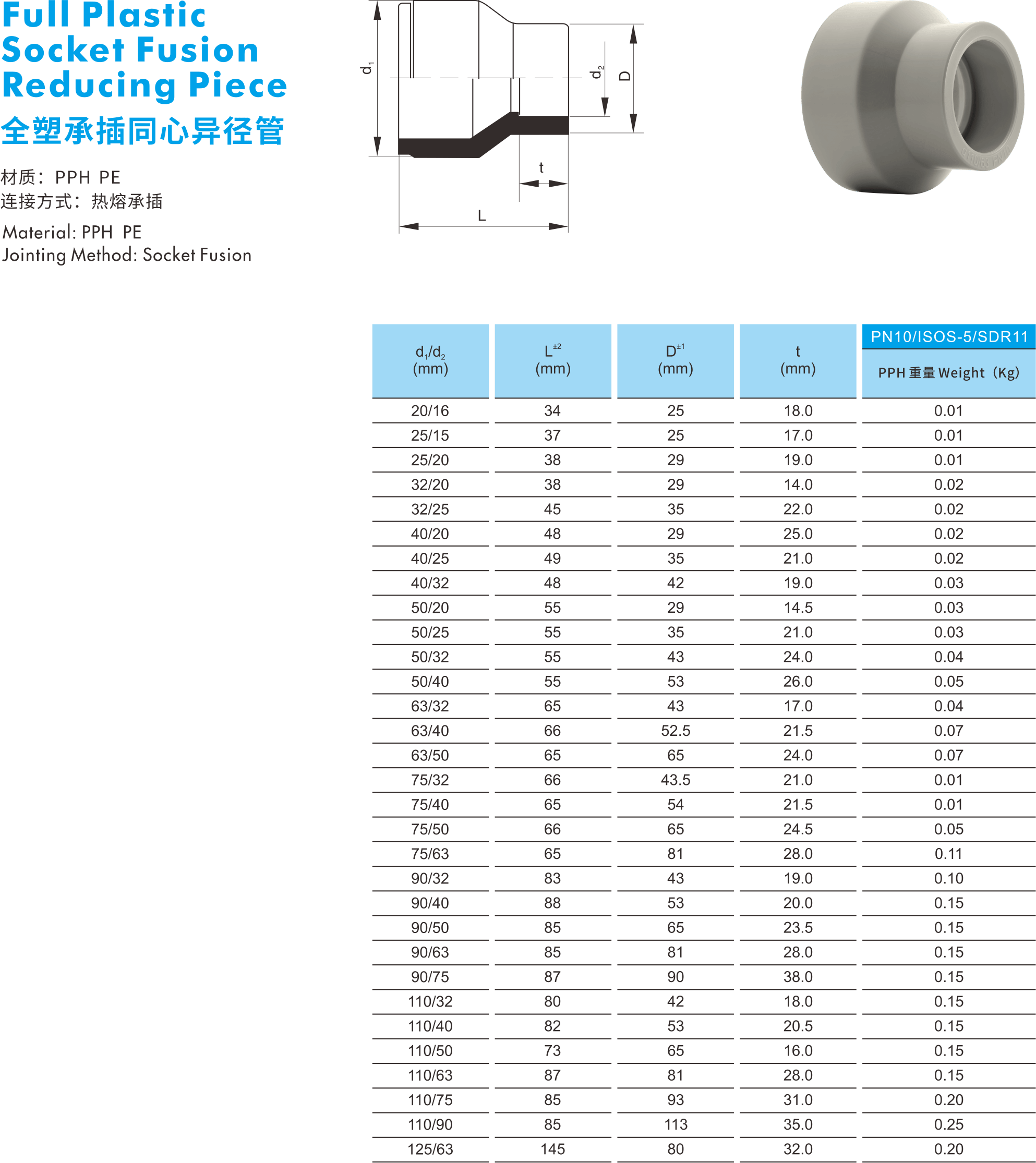Click the L (mm) column header
The image size is (1036, 1163).
[553, 360]
